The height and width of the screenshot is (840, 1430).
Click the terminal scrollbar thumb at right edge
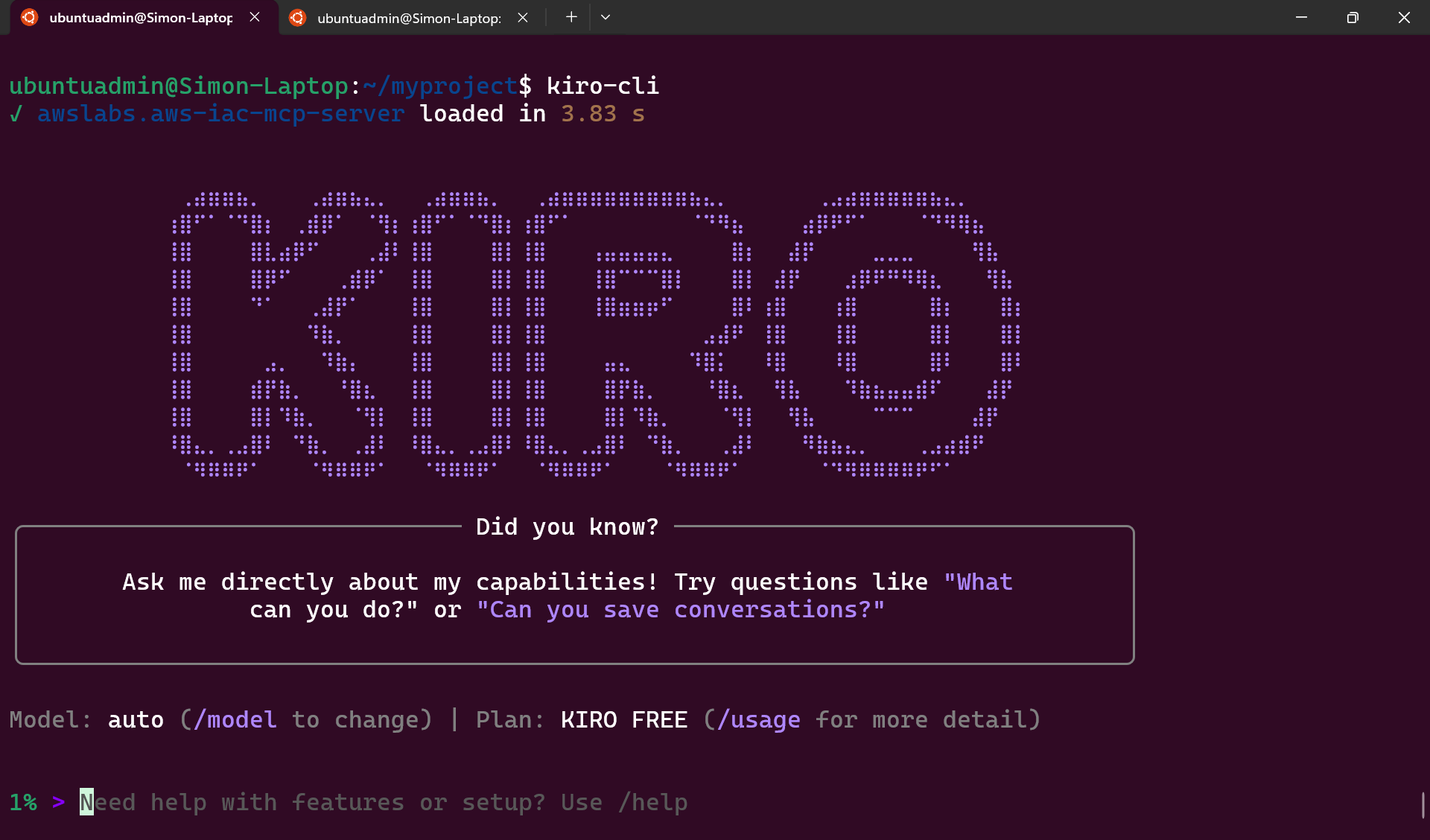click(x=1423, y=804)
